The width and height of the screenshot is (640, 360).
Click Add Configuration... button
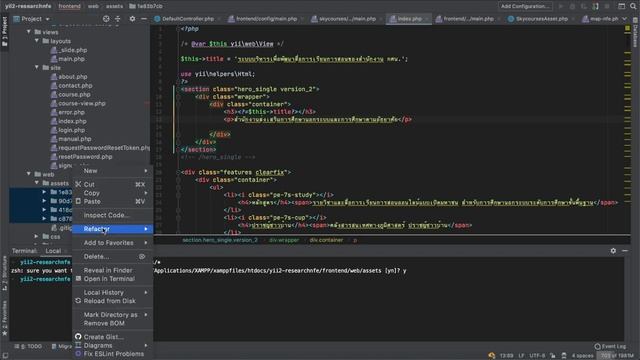click(x=525, y=6)
